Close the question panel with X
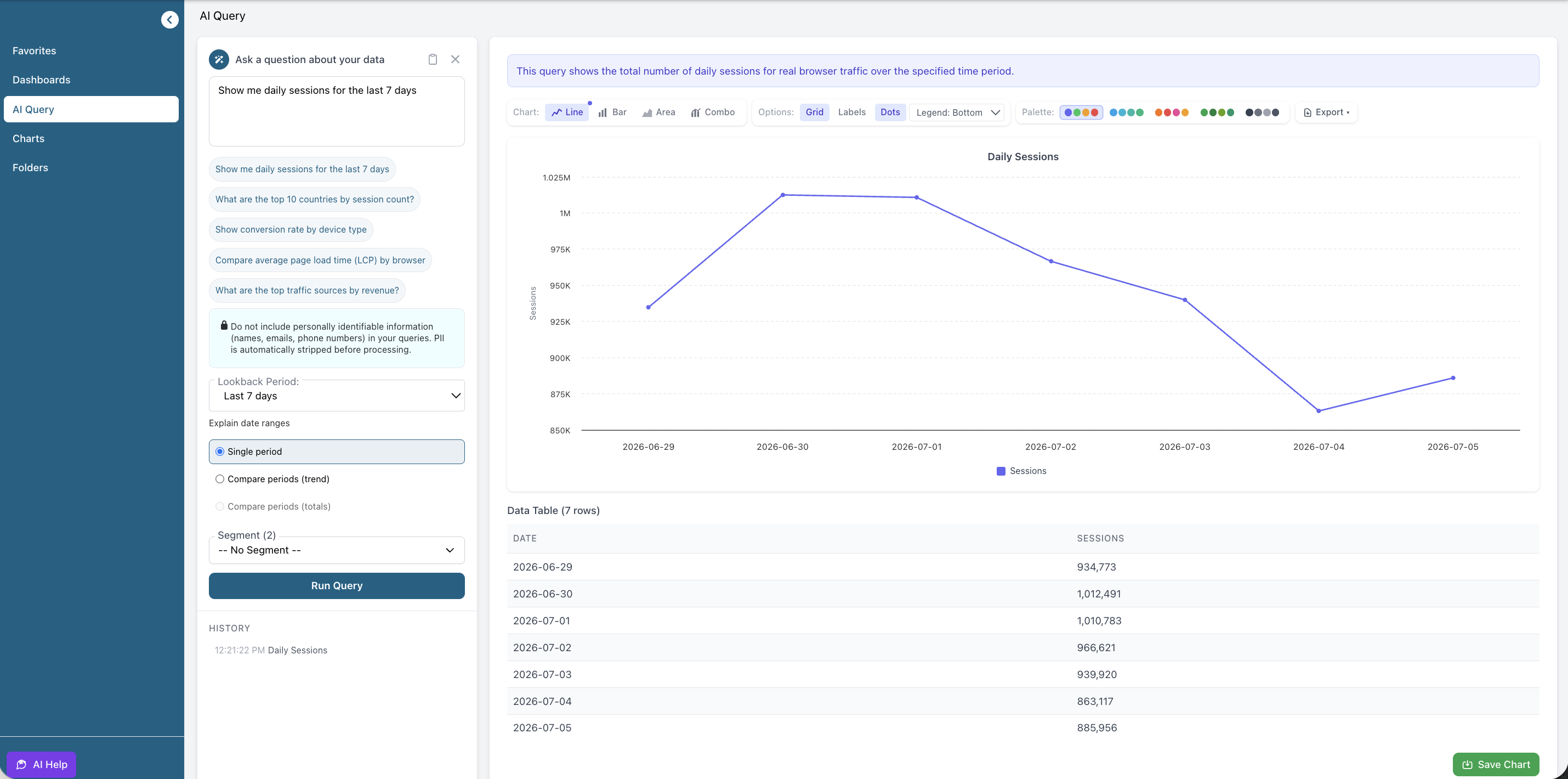The height and width of the screenshot is (779, 1568). pyautogui.click(x=455, y=59)
